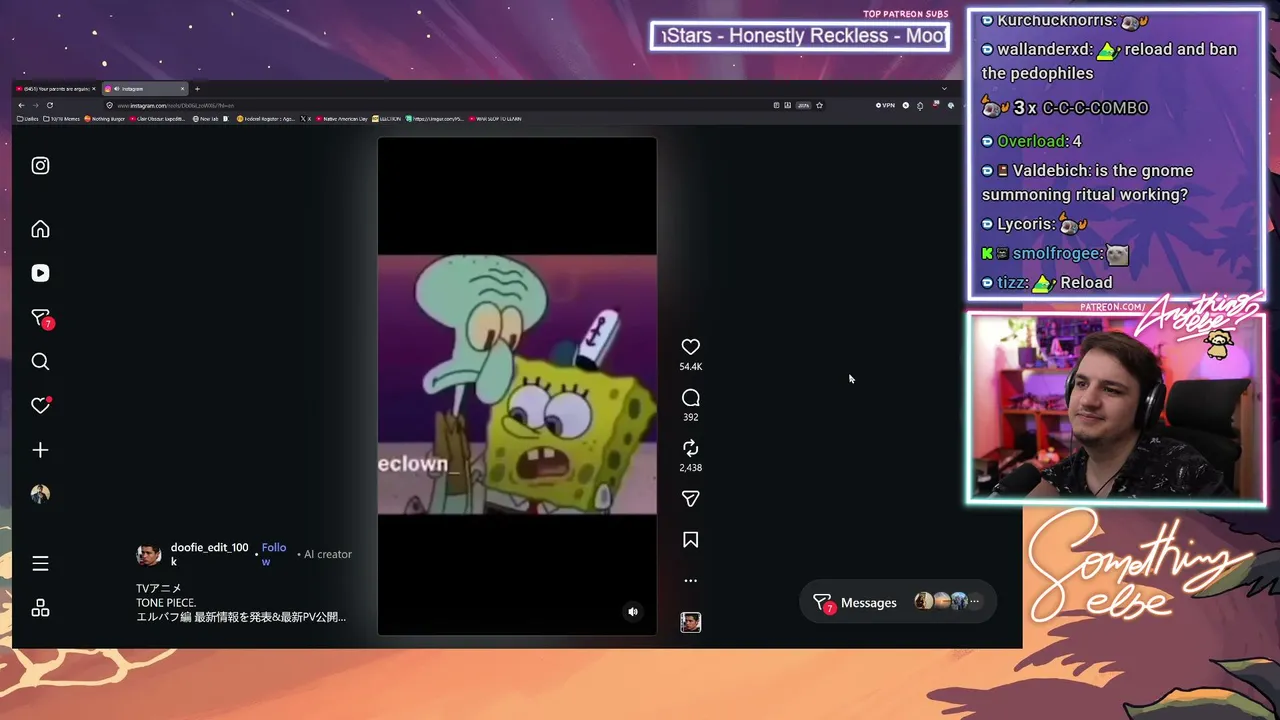
Task: Click the AI creator label
Action: click(x=327, y=554)
